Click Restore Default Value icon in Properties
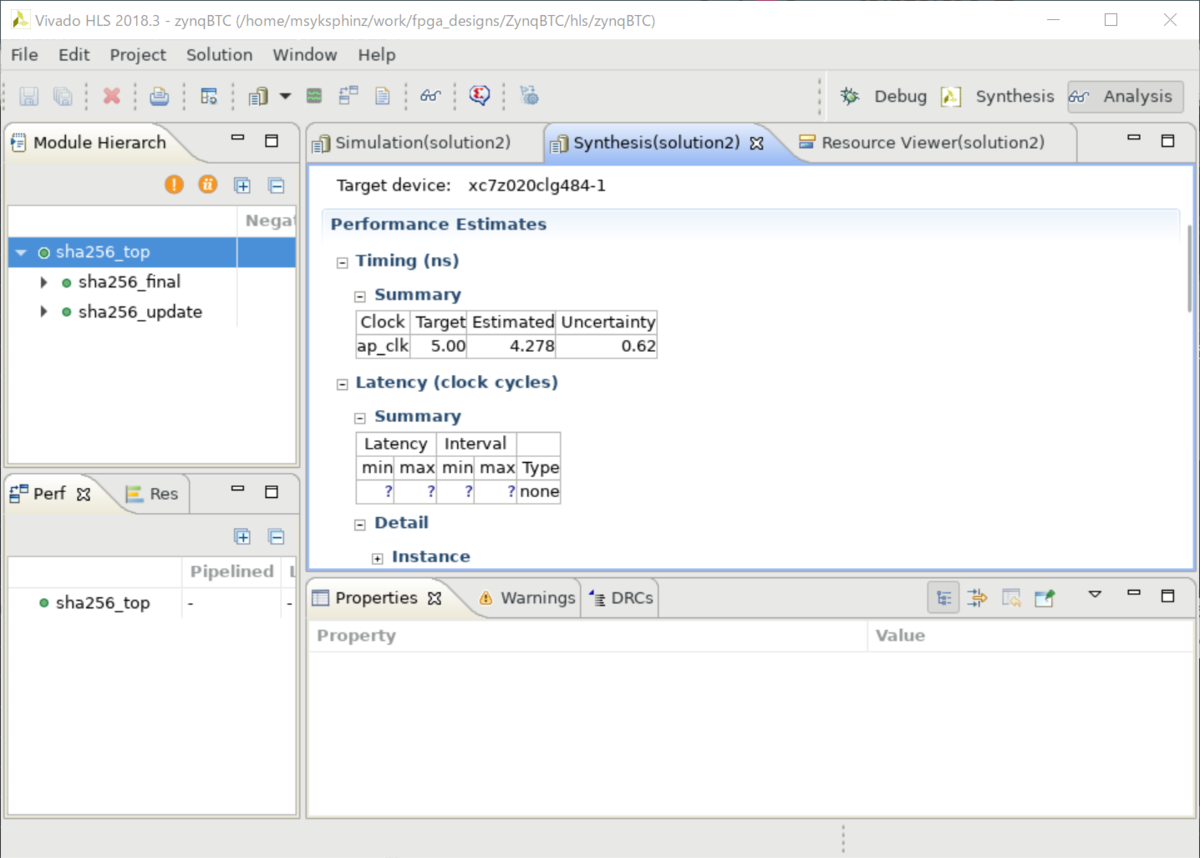The image size is (1200, 858). pos(1011,598)
